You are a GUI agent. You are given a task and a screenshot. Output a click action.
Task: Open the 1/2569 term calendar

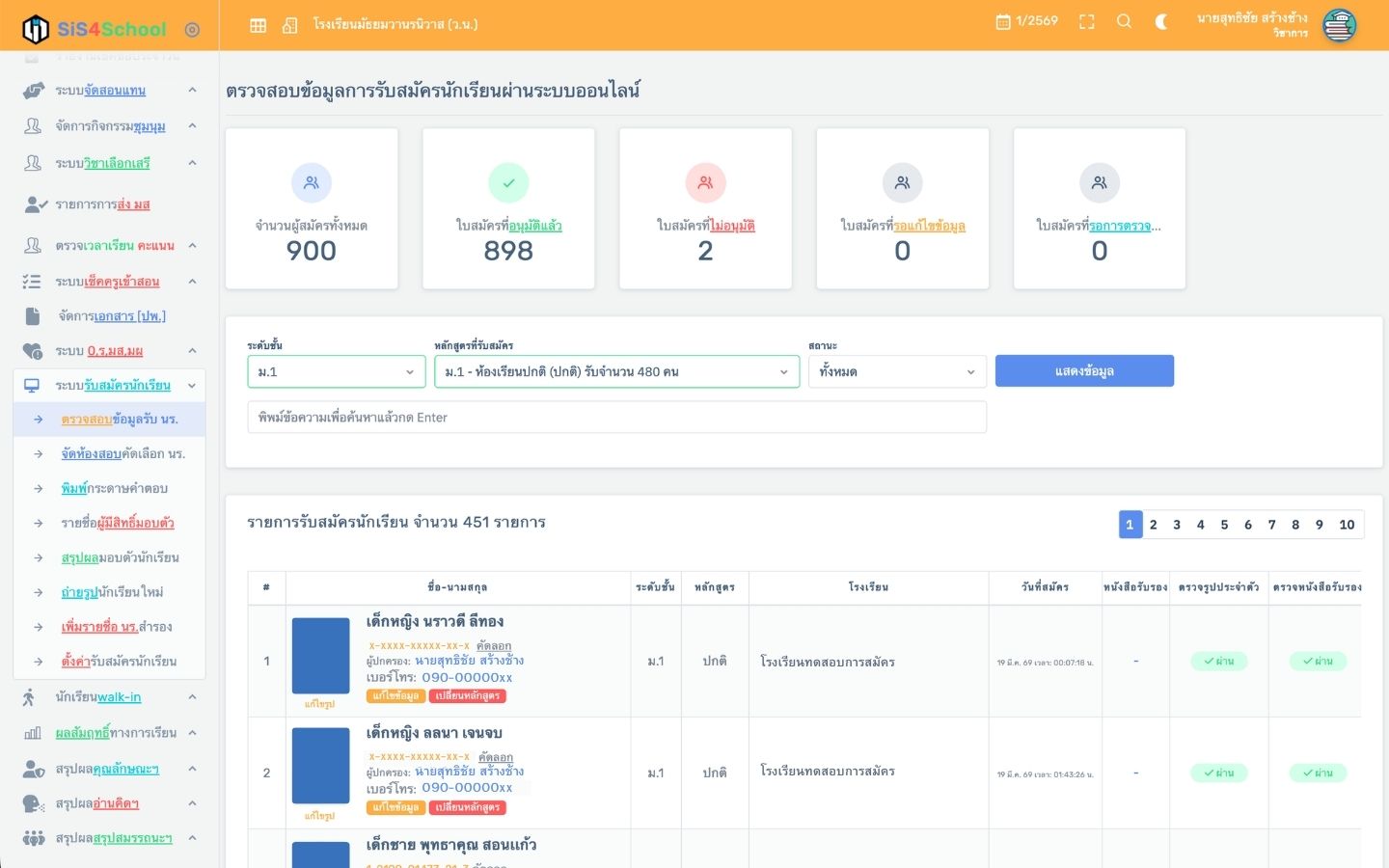(x=1026, y=21)
